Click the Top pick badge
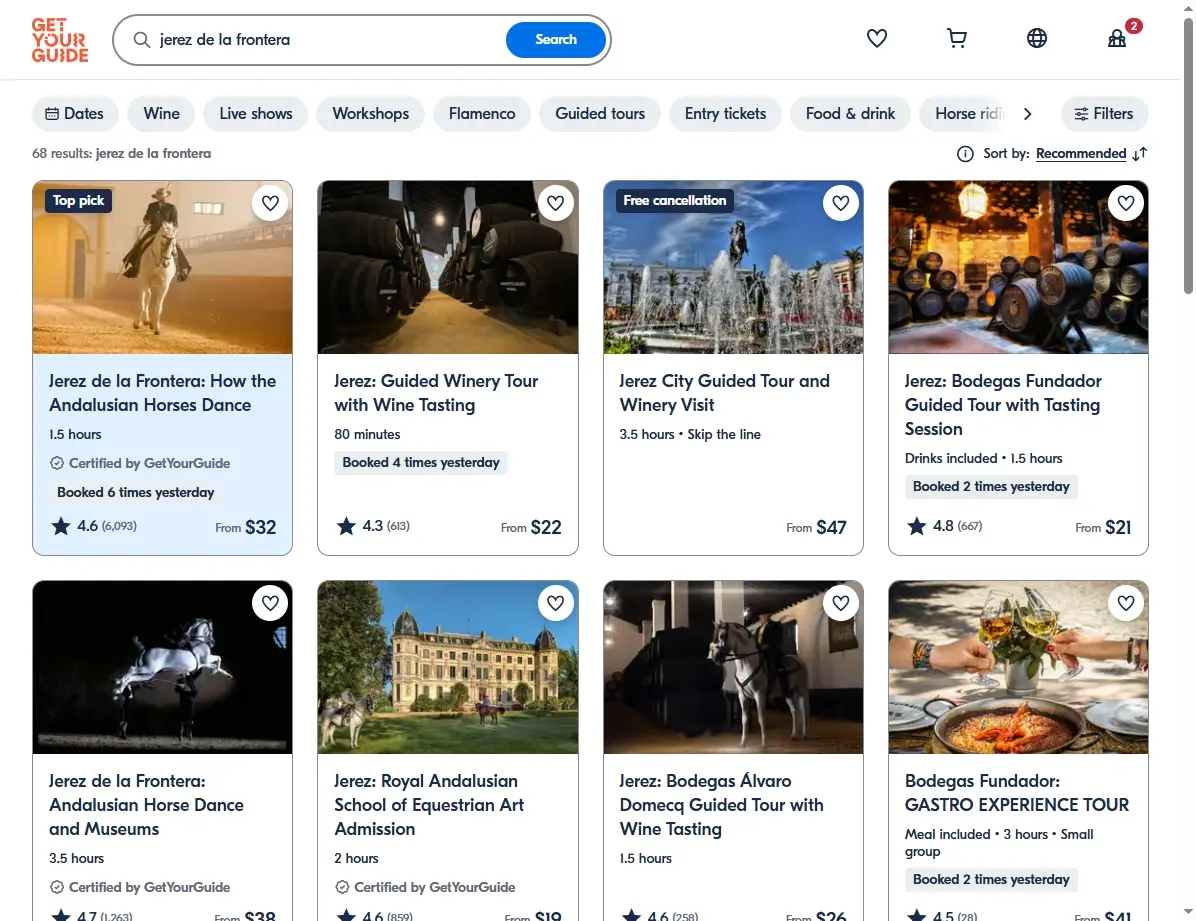This screenshot has width=1196, height=921. pyautogui.click(x=79, y=201)
